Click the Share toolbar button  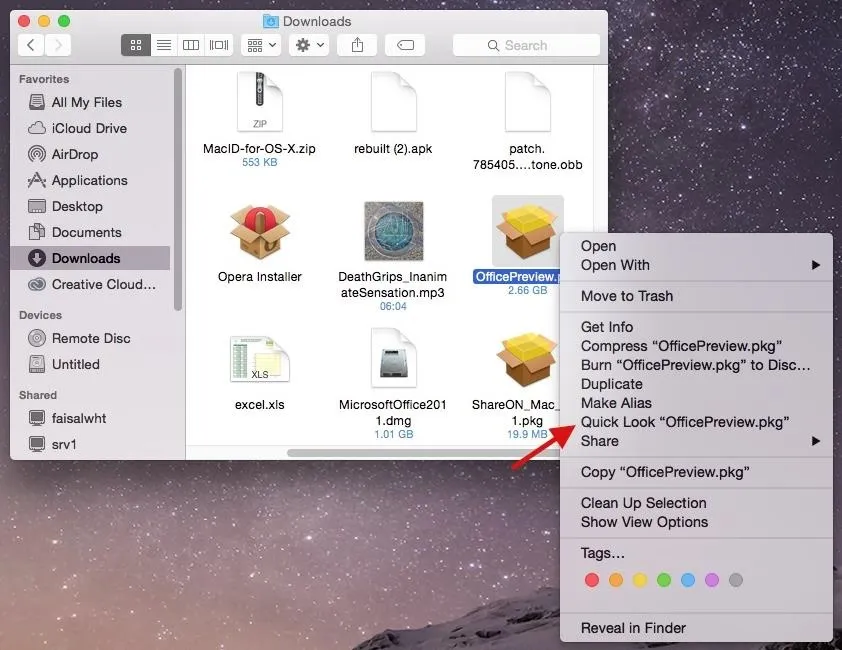tap(357, 45)
